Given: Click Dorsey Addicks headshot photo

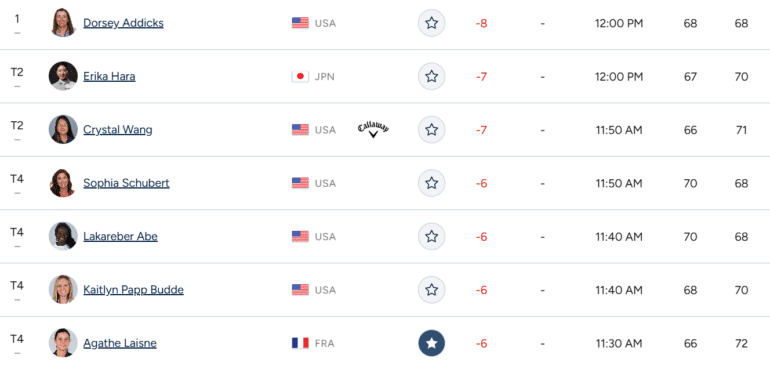Looking at the screenshot, I should 63,23.
